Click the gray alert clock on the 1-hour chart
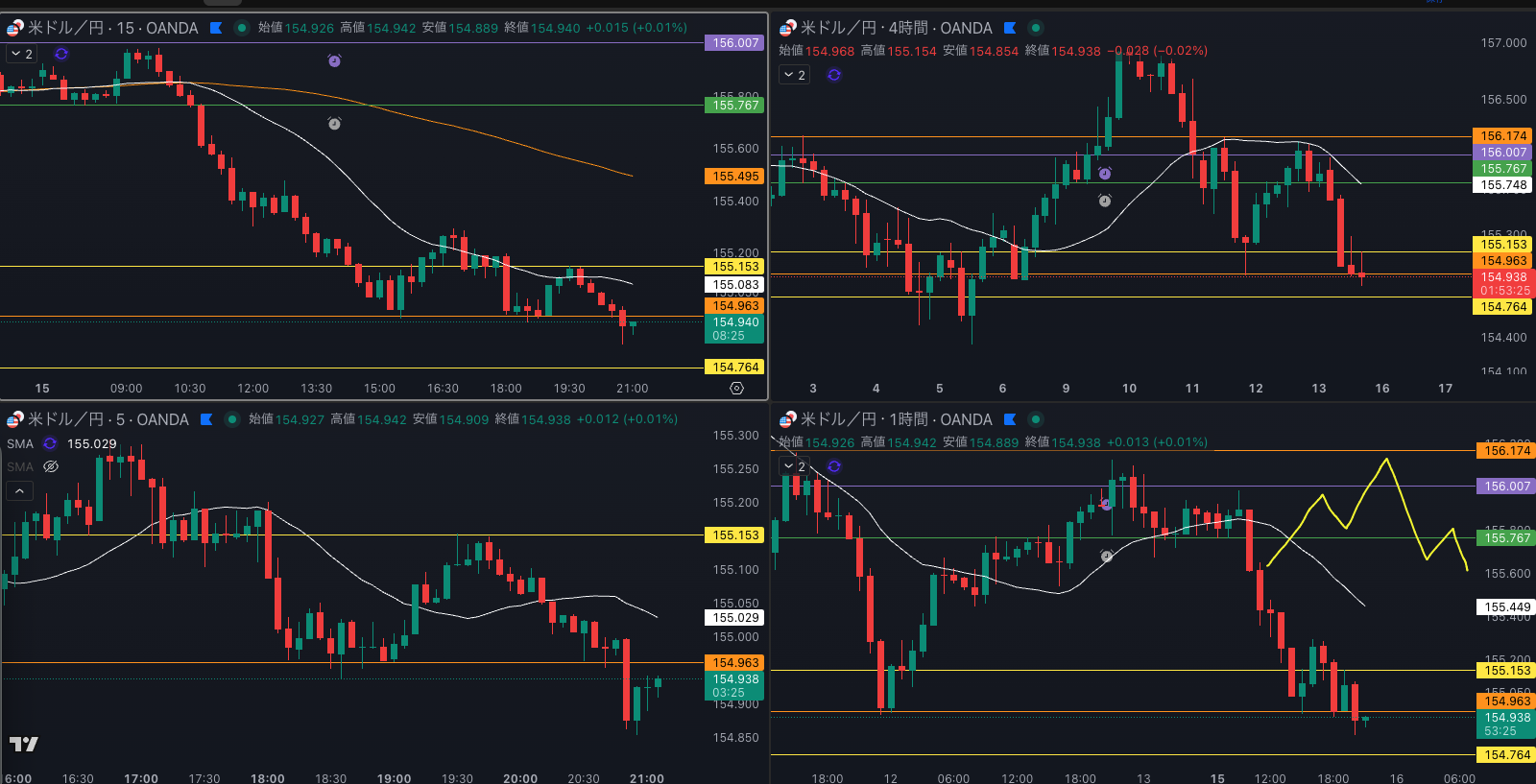The height and width of the screenshot is (784, 1536). point(1106,557)
